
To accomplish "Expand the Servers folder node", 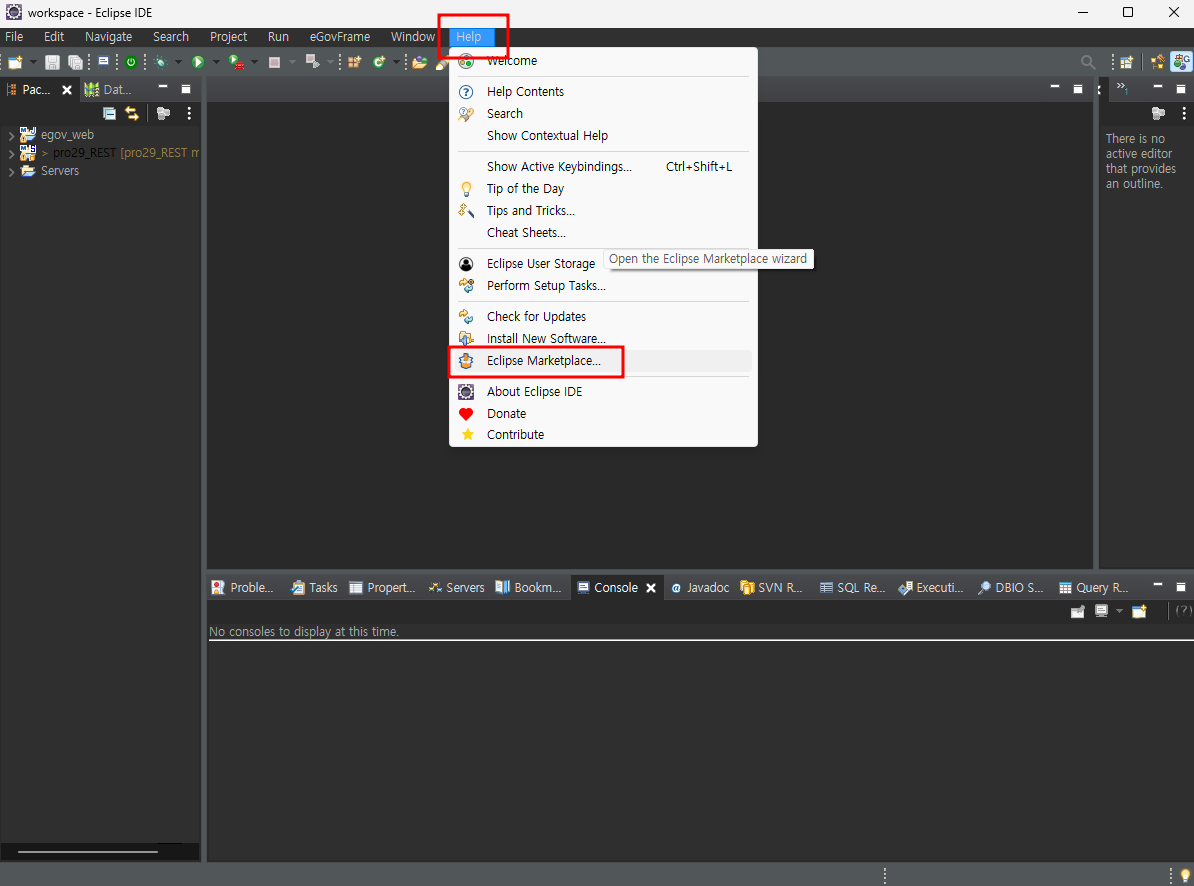I will click(x=11, y=172).
